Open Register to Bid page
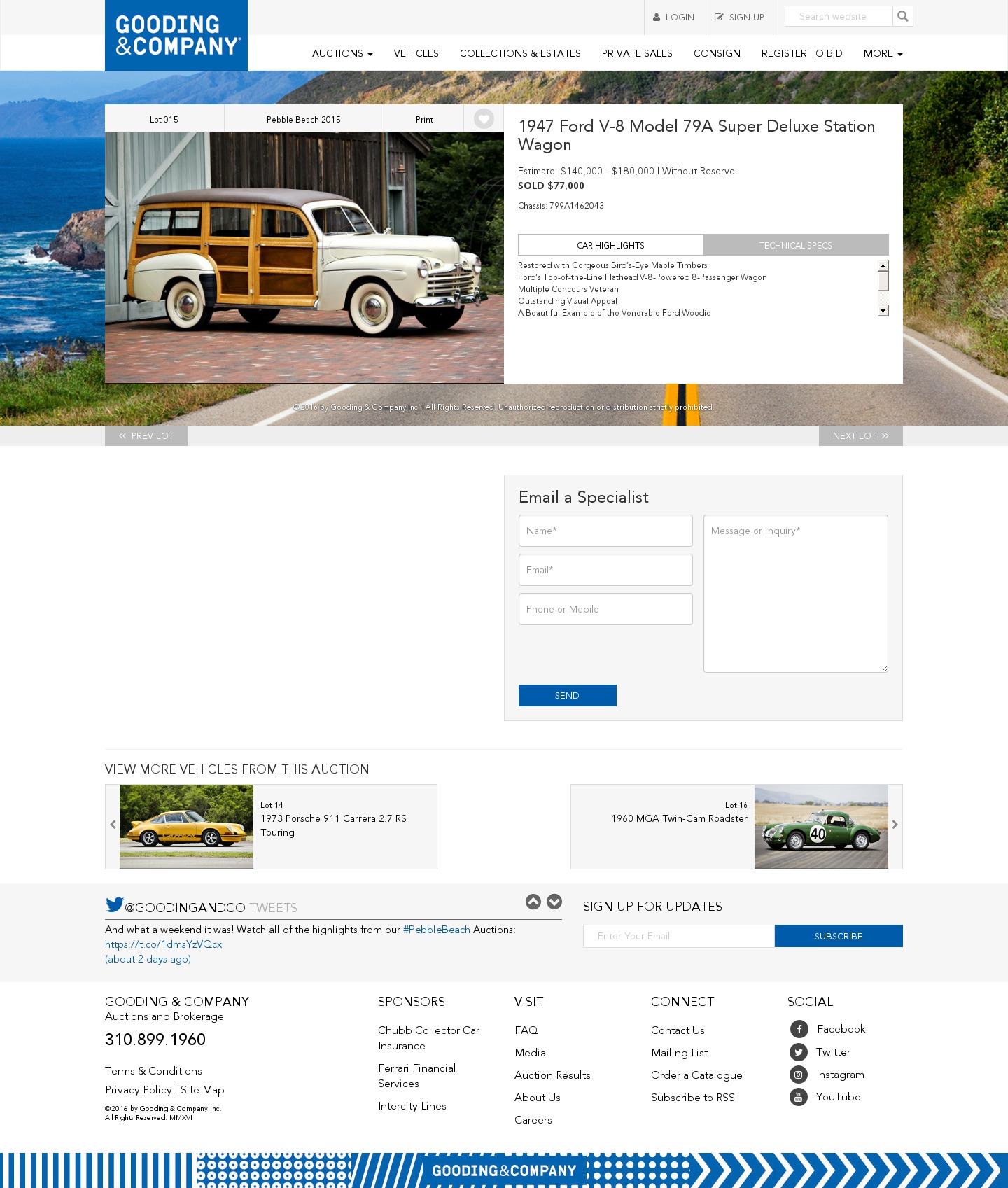This screenshot has width=1008, height=1188. (x=802, y=53)
